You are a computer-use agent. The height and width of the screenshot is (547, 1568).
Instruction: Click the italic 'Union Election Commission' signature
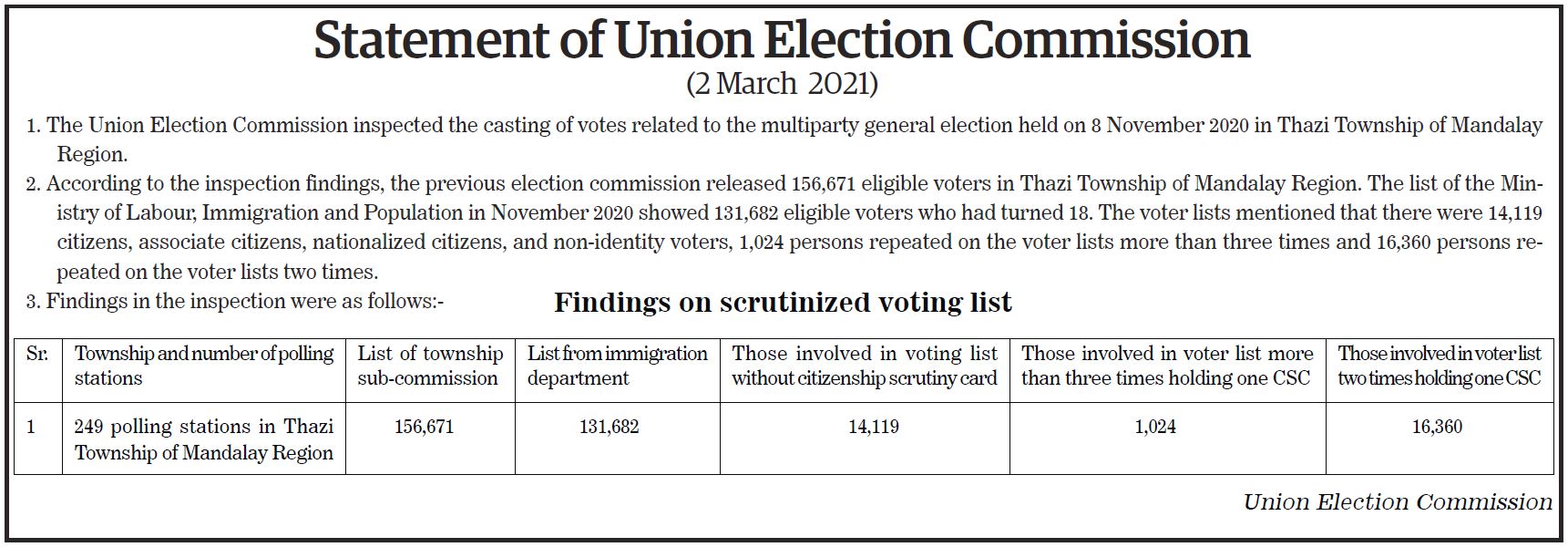pos(1397,502)
